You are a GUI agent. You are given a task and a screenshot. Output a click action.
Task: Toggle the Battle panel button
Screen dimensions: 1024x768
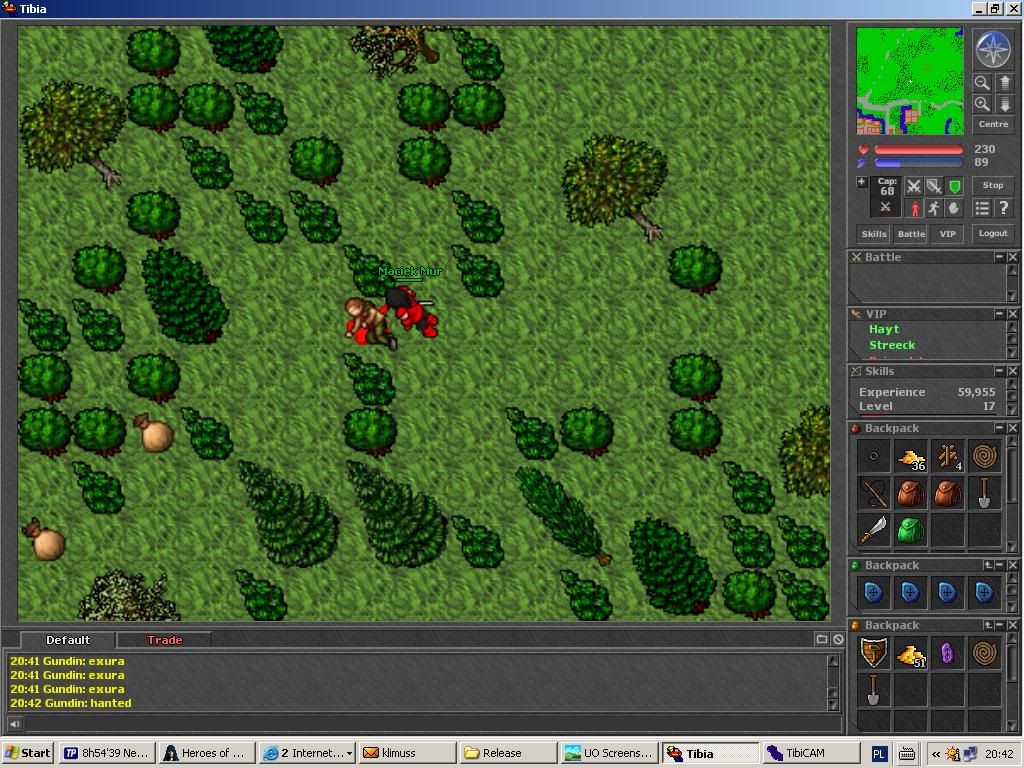pos(911,234)
